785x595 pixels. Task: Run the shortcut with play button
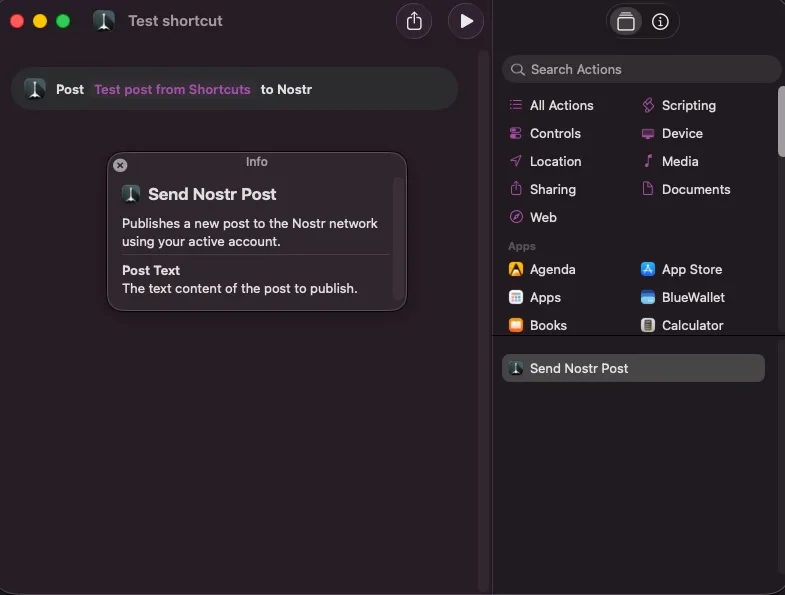466,21
